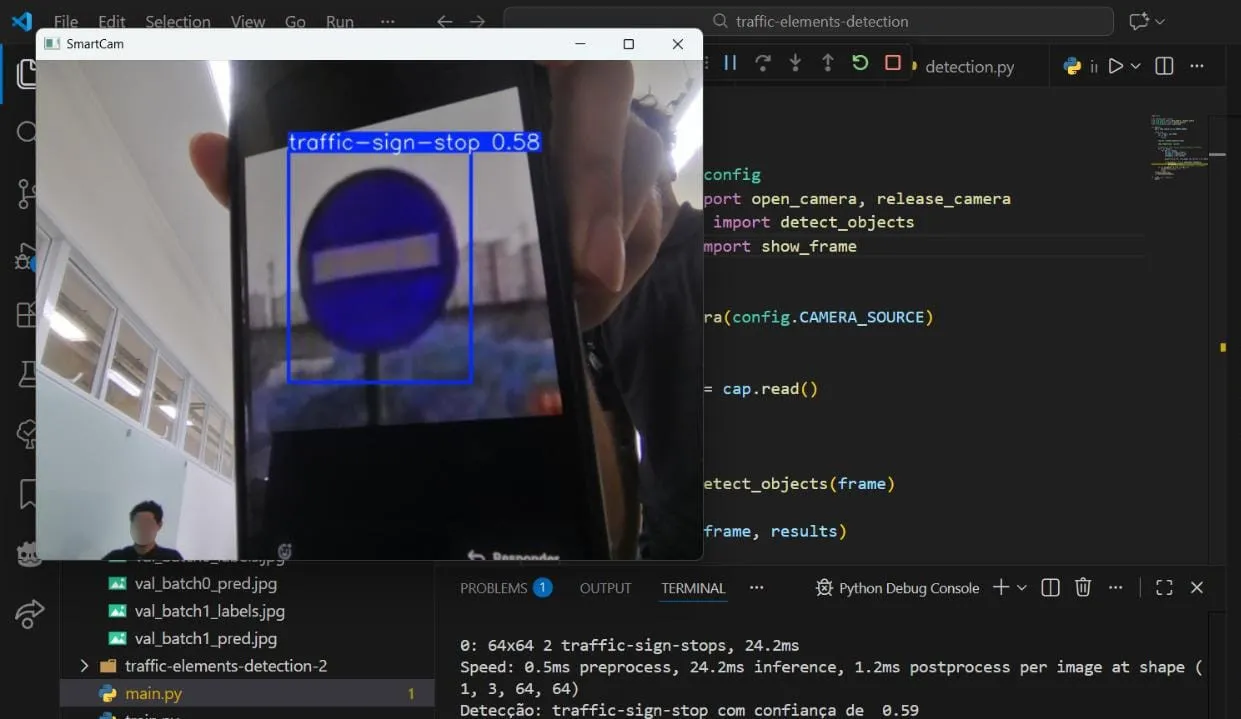Expand the traffic-elements-detection-2 folder

click(84, 666)
